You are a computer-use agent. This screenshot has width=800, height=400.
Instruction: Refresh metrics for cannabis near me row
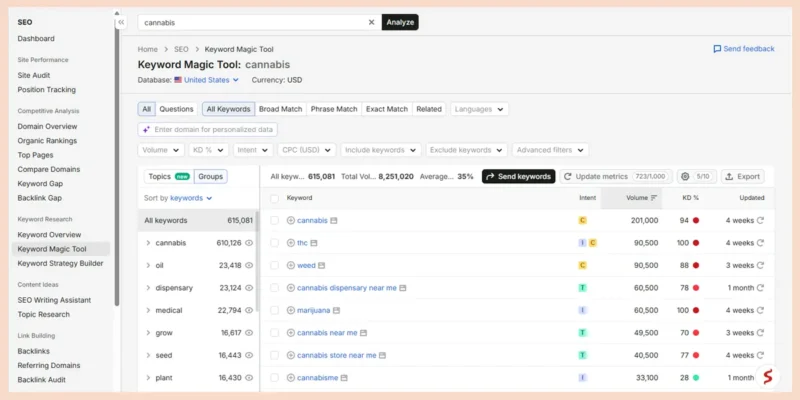pyautogui.click(x=760, y=333)
